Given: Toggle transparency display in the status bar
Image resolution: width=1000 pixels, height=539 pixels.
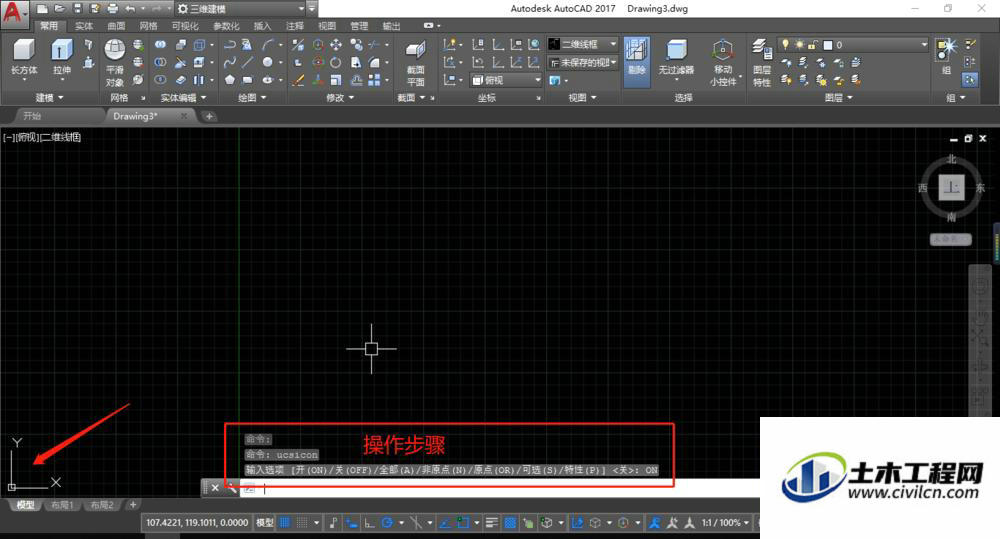Looking at the screenshot, I should pyautogui.click(x=510, y=523).
